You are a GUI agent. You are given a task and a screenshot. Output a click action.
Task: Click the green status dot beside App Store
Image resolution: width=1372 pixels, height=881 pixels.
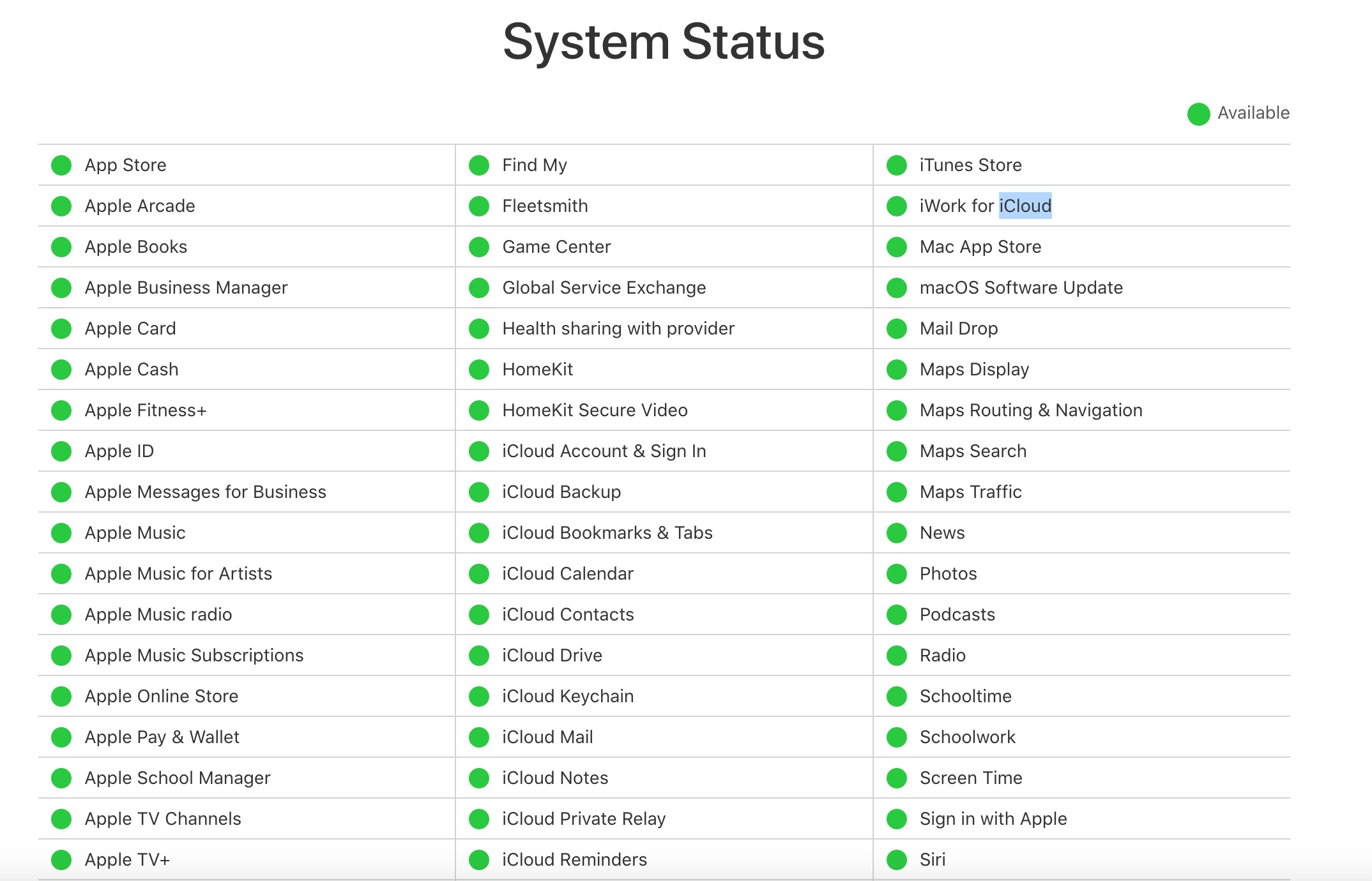61,165
